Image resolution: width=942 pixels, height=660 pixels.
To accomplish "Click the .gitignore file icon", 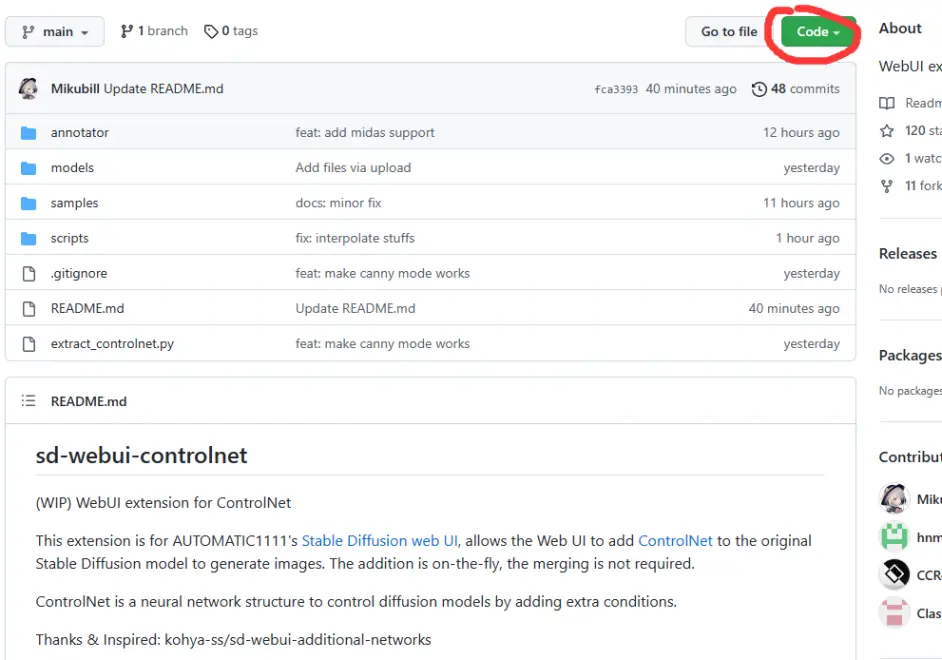I will 28,273.
